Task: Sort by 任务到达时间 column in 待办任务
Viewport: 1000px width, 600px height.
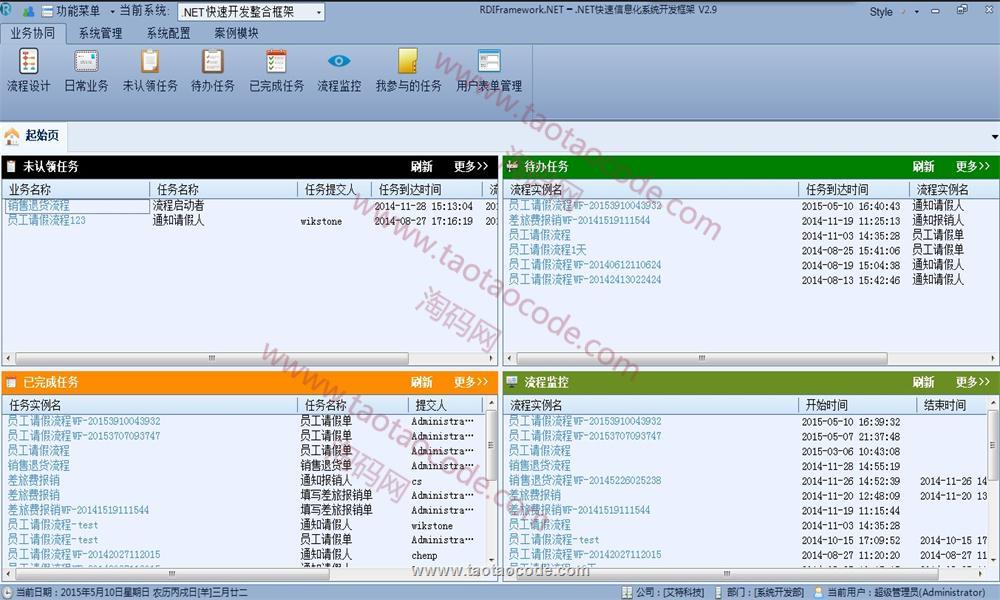Action: coord(837,189)
